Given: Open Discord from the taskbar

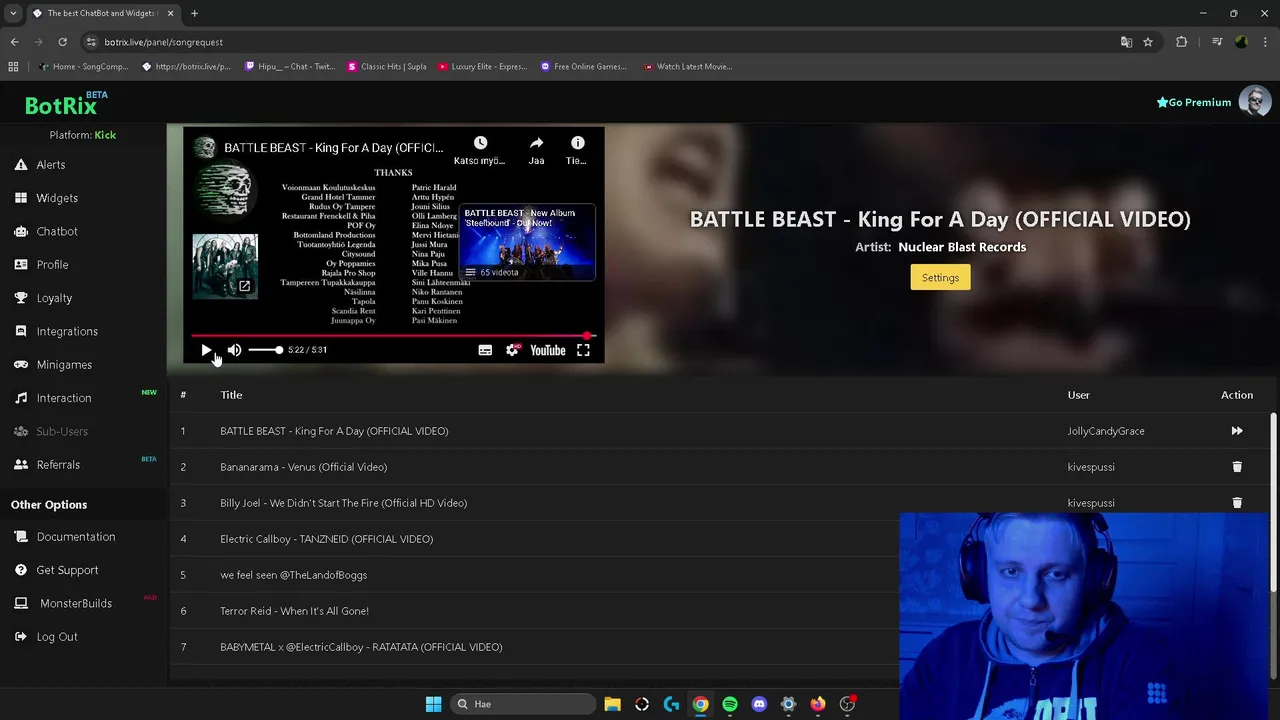Looking at the screenshot, I should (759, 704).
